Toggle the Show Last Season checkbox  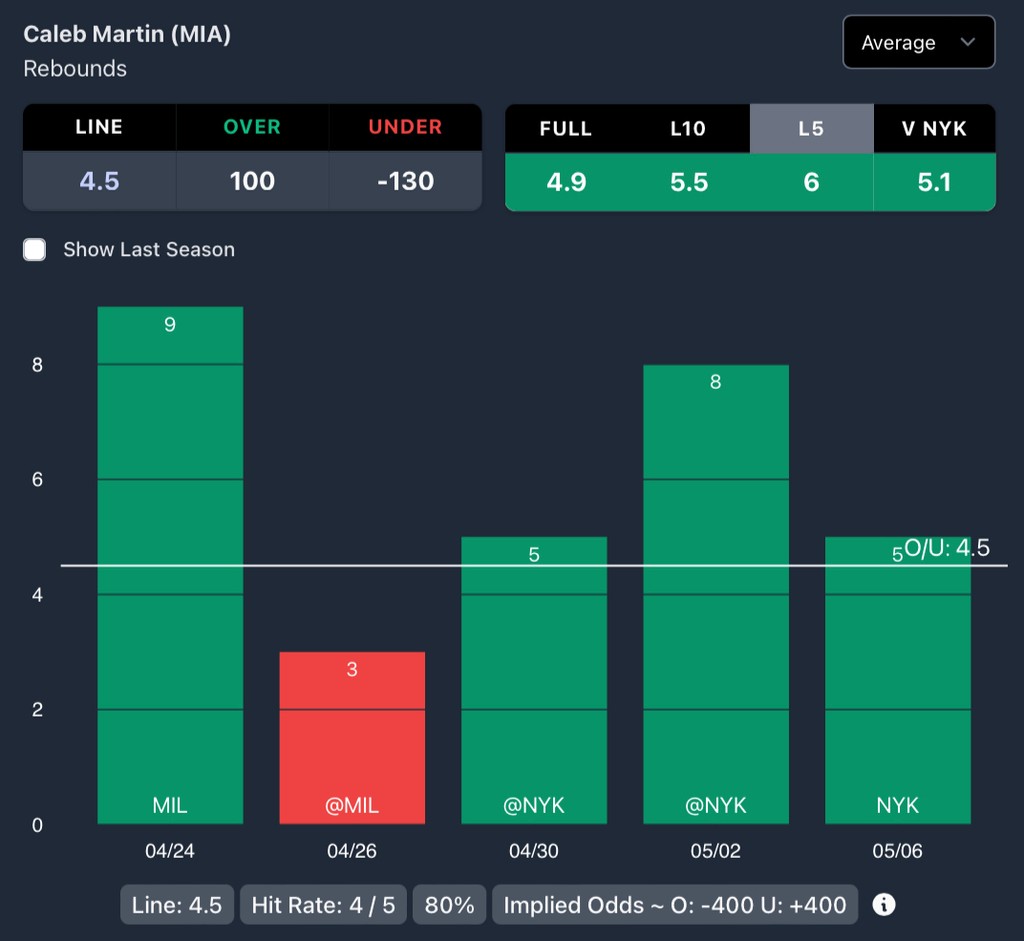click(x=35, y=250)
